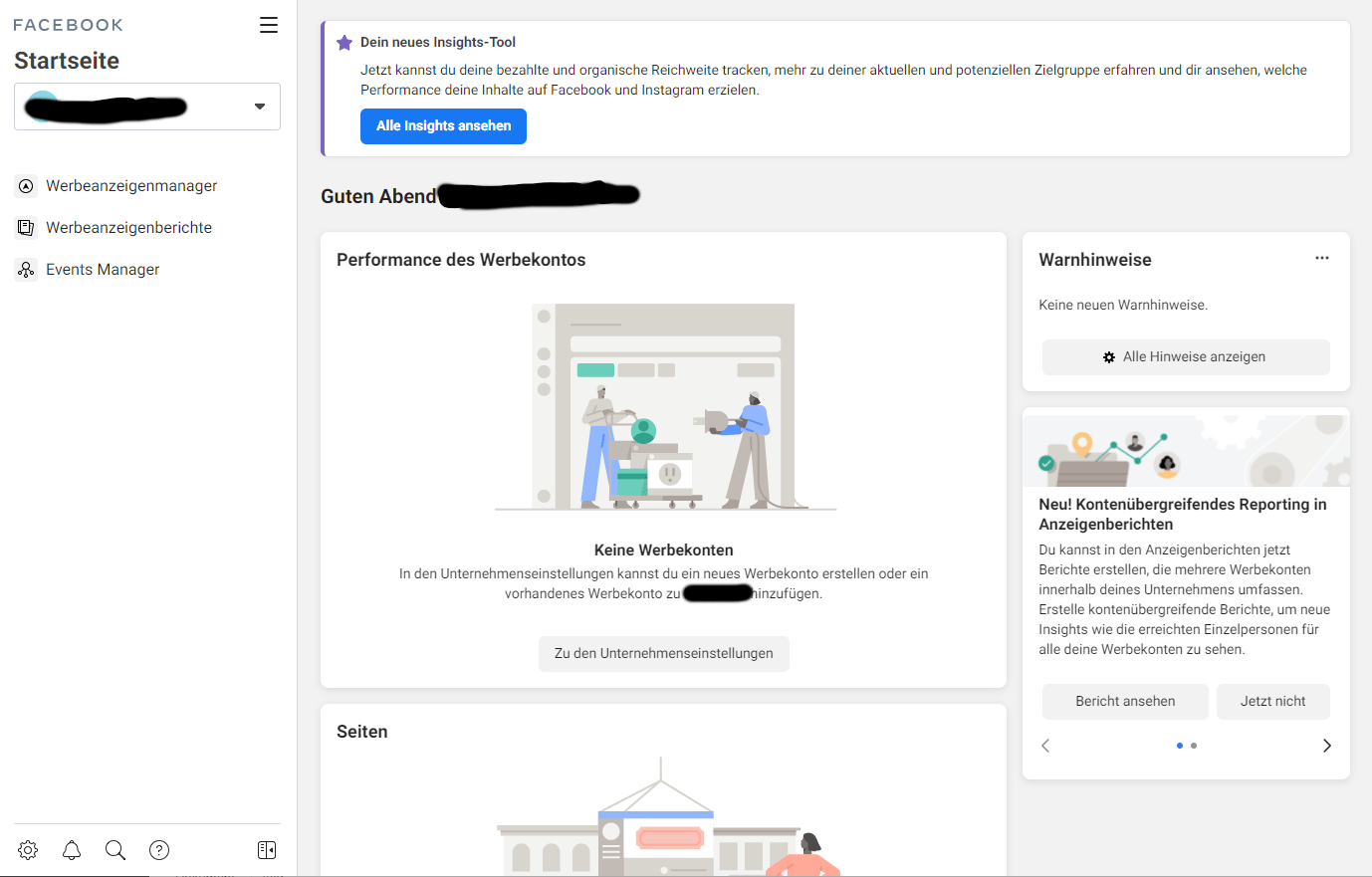Select the first carousel page dot
The image size is (1372, 877).
pos(1180,746)
